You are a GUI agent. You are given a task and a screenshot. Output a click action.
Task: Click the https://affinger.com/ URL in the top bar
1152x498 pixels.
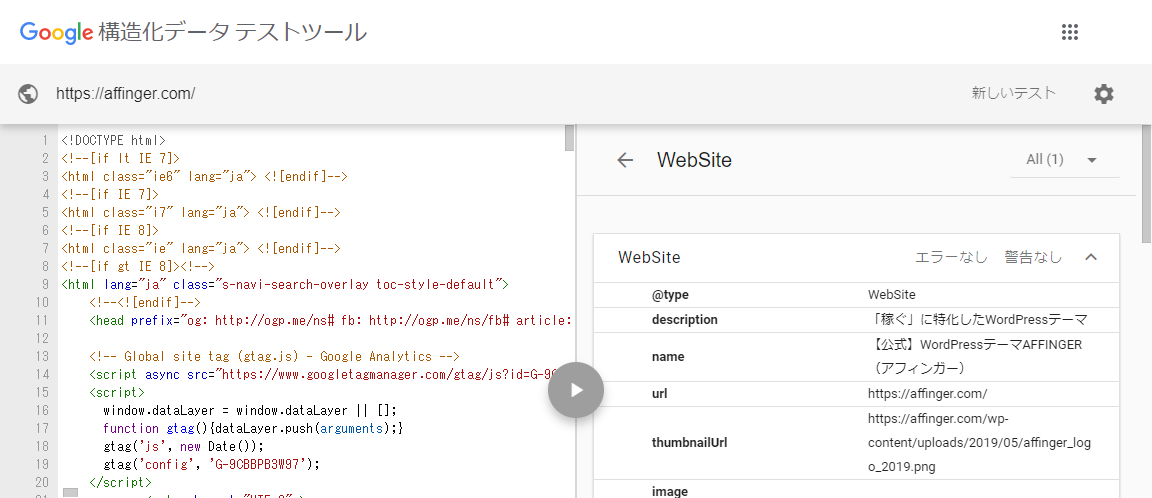coord(125,94)
